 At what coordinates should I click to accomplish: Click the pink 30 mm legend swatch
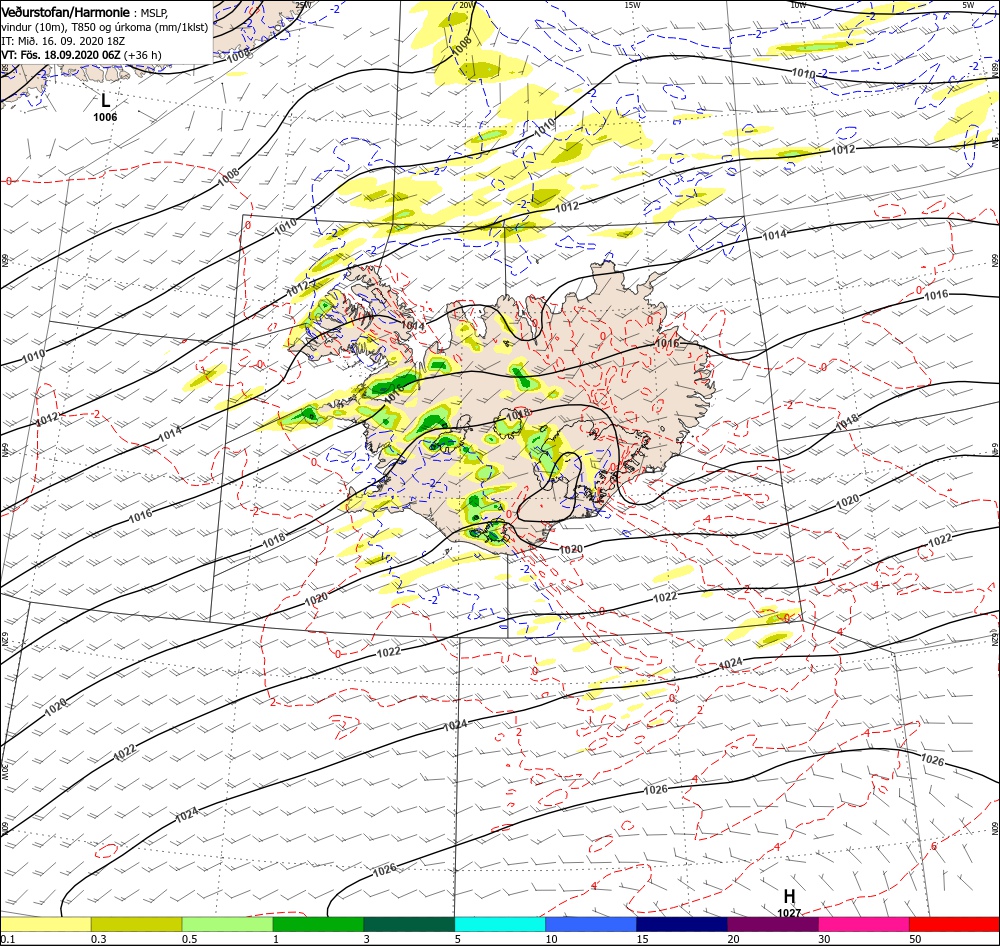864,924
